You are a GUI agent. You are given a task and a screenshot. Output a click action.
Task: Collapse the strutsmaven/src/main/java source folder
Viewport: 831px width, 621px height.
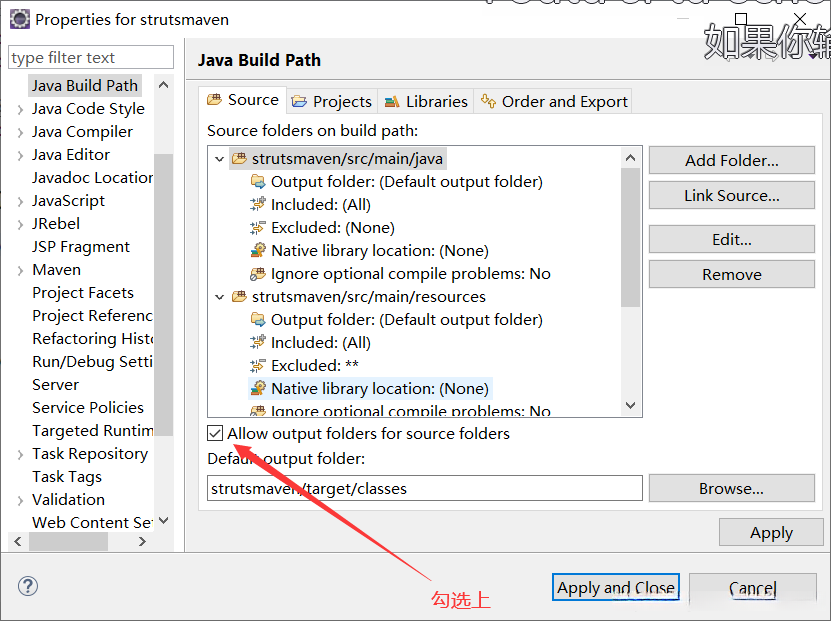pyautogui.click(x=219, y=159)
